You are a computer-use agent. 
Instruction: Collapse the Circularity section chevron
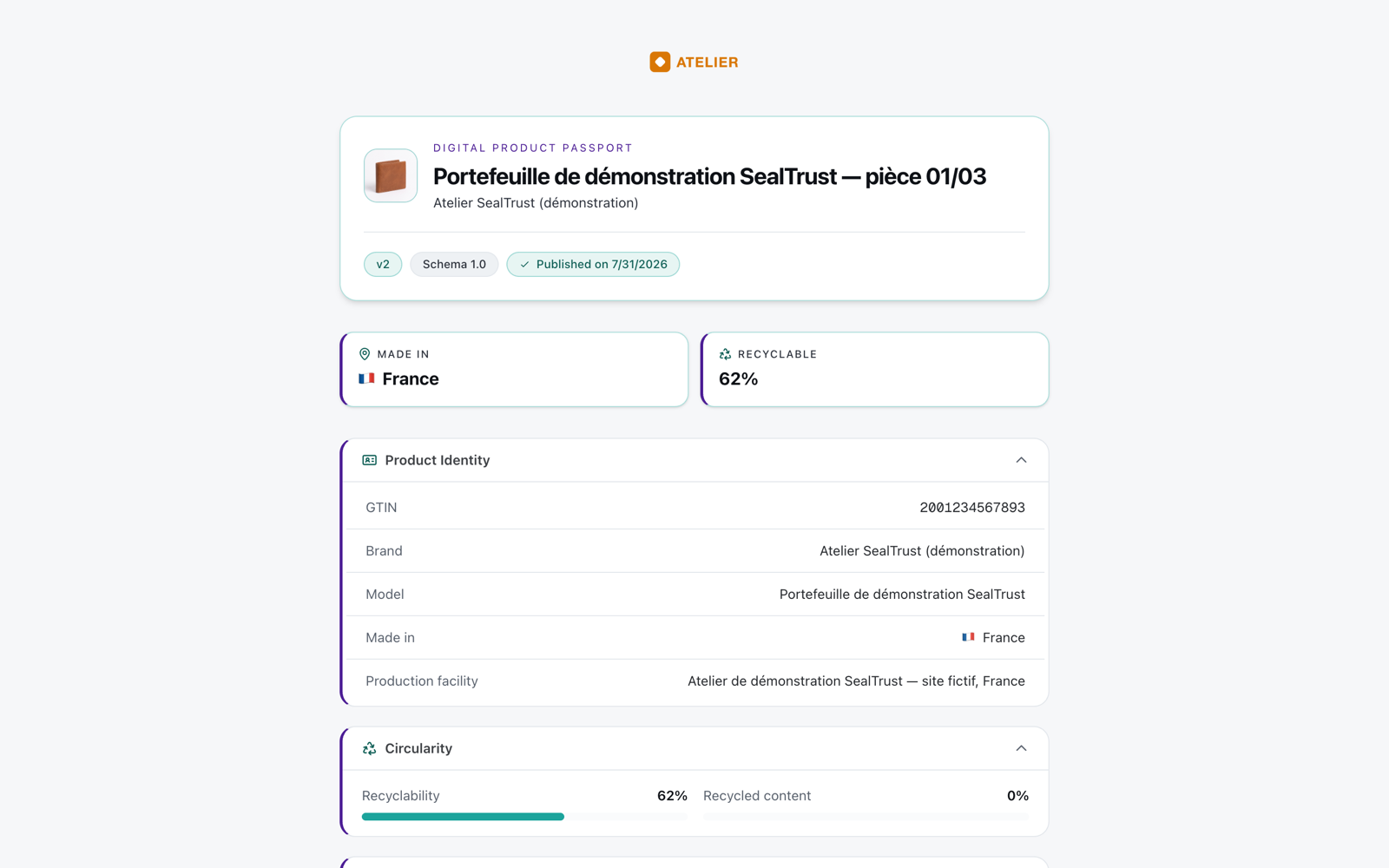(x=1021, y=748)
